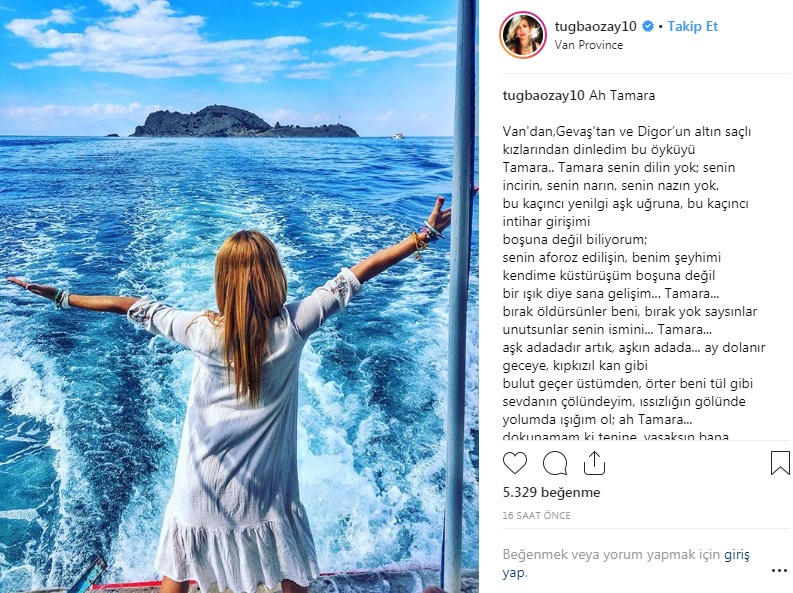793x593 pixels.
Task: Like the post with heart icon
Action: click(515, 463)
